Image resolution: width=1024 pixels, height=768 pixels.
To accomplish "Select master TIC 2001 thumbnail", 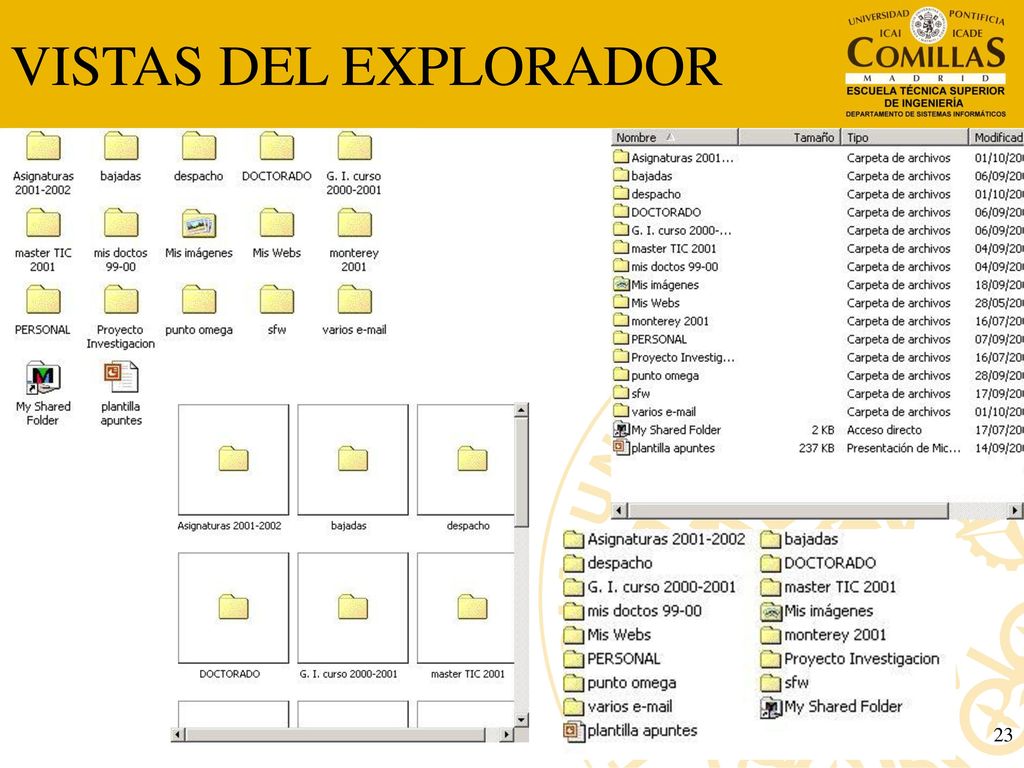I will [466, 608].
